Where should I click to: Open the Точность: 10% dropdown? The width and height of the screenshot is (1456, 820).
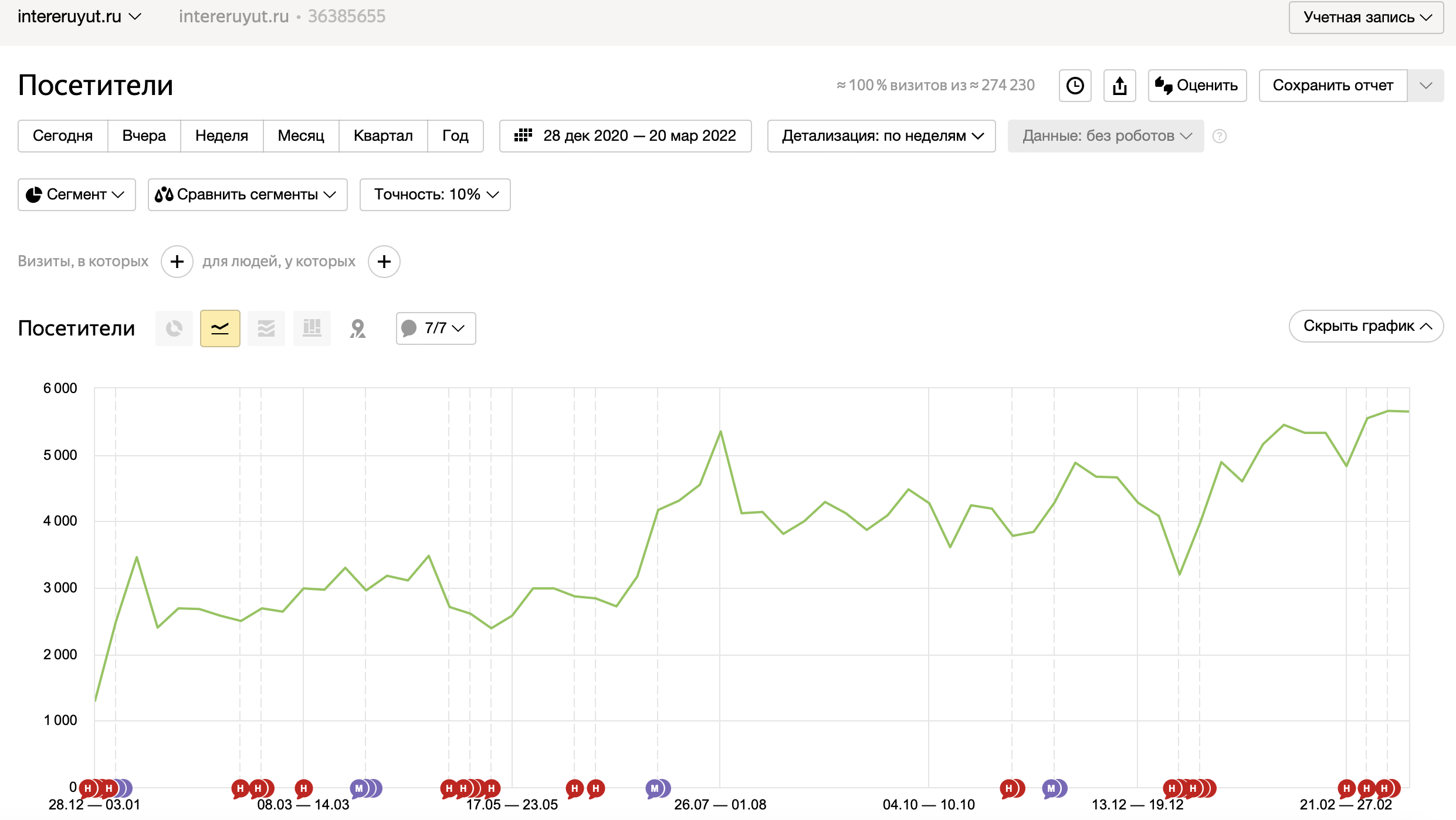(435, 195)
